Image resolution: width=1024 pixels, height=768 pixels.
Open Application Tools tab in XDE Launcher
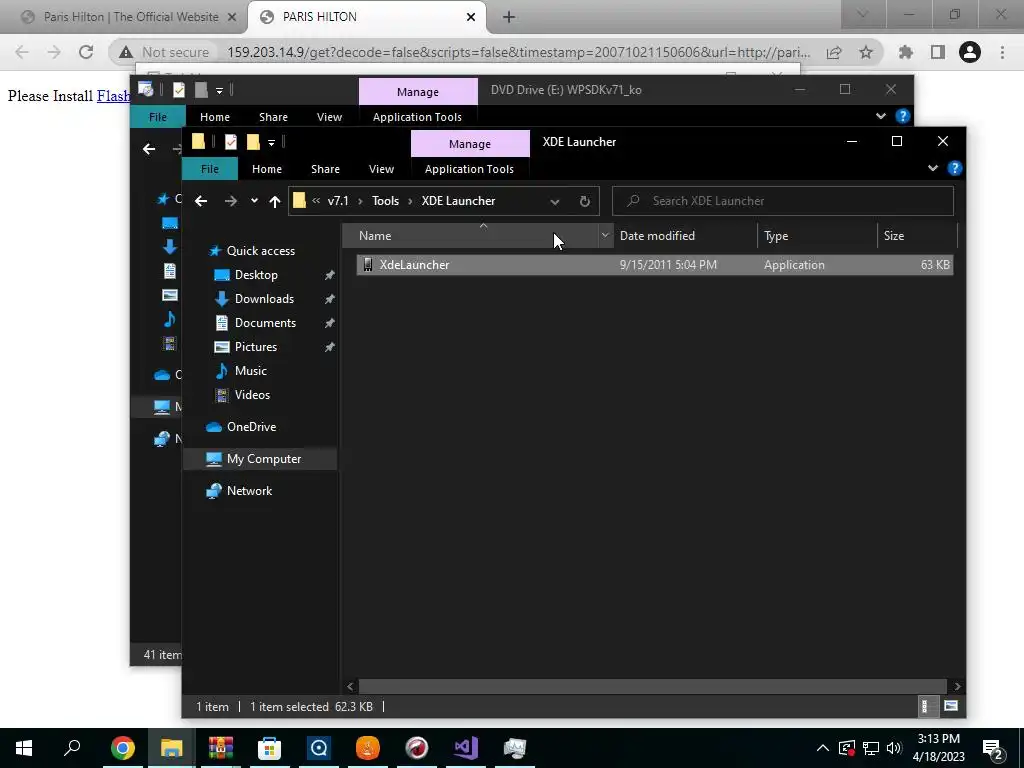(x=469, y=168)
